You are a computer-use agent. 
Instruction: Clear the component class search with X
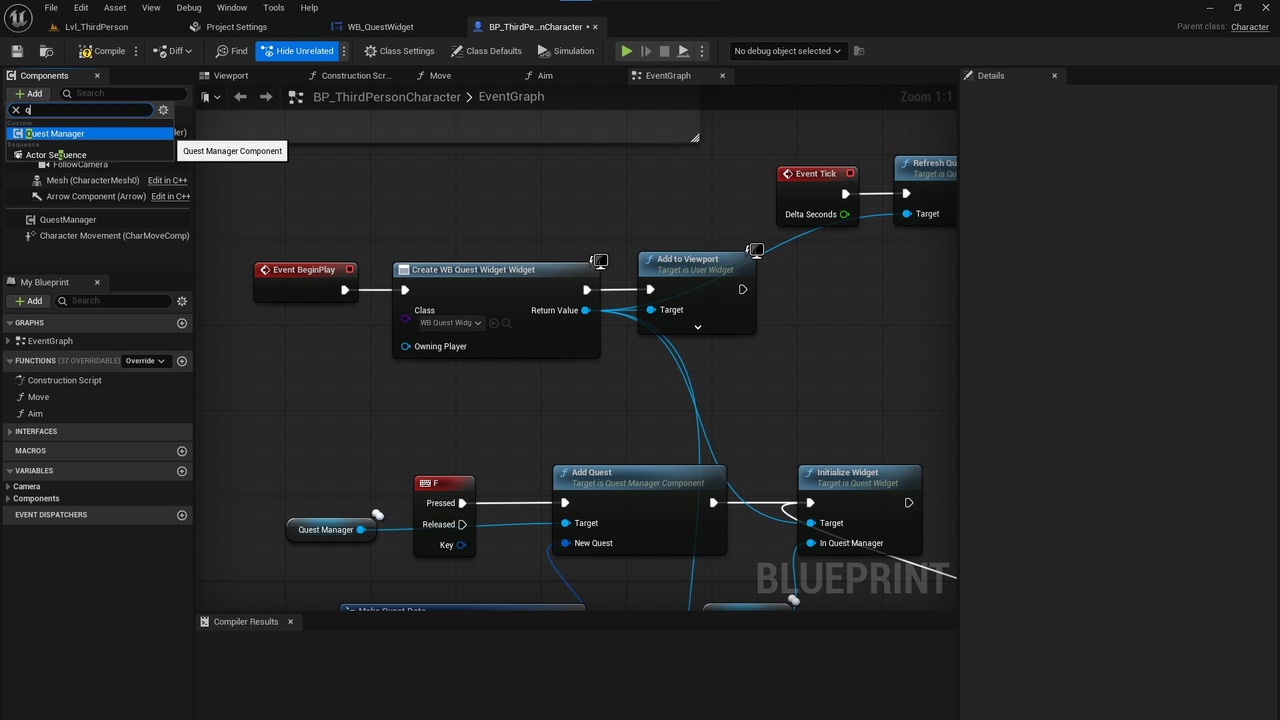point(15,110)
